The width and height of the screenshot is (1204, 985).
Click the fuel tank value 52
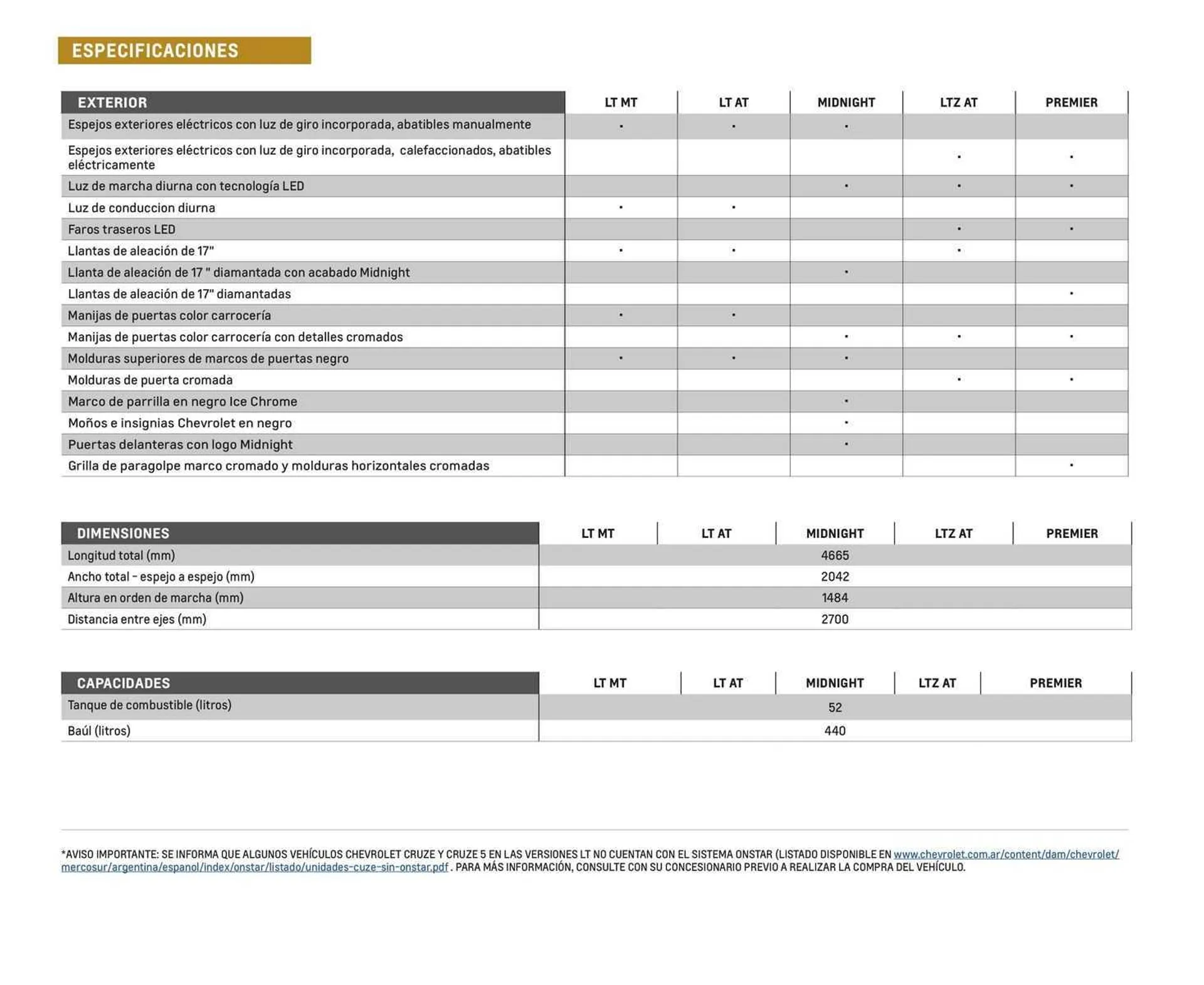tap(835, 708)
